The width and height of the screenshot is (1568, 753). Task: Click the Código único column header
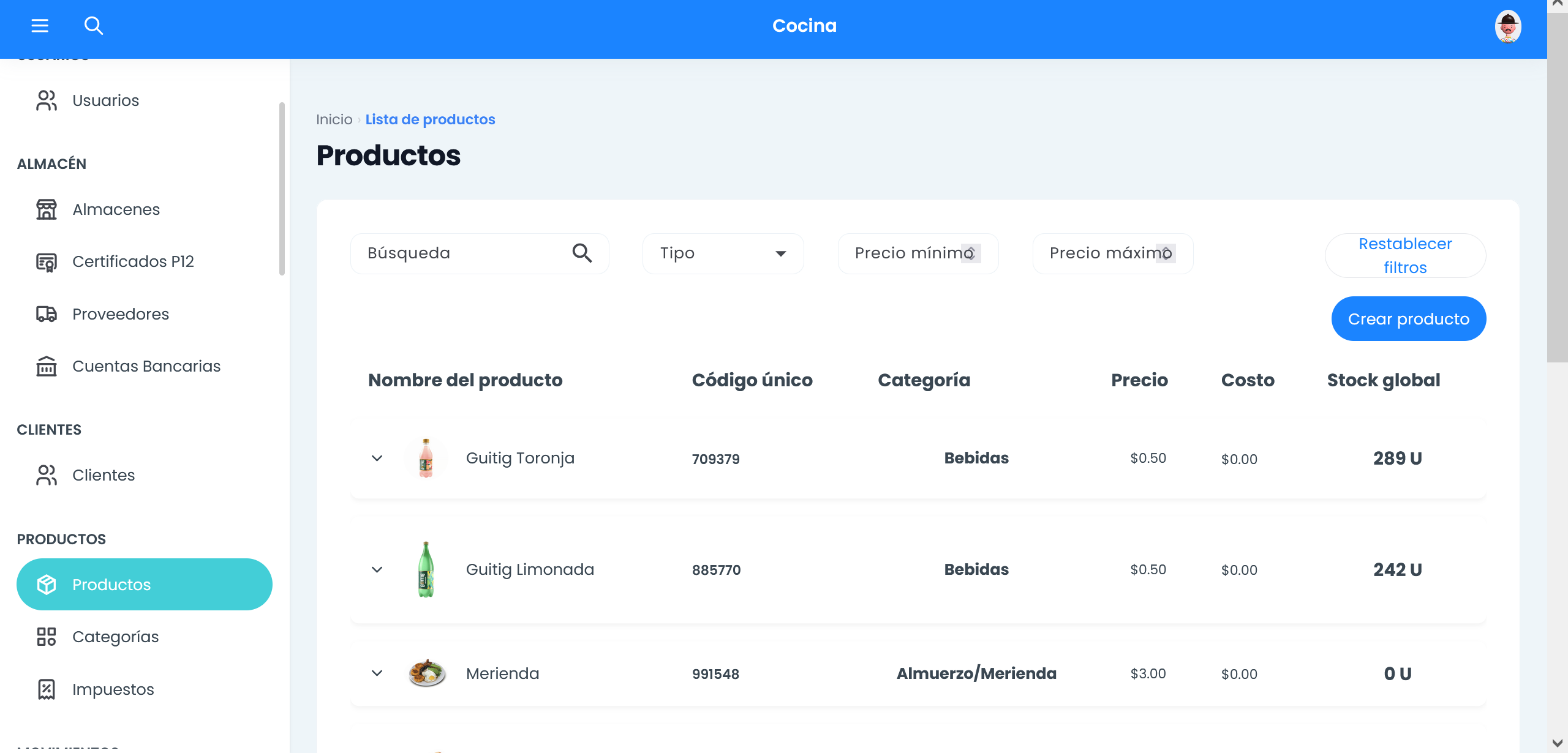pyautogui.click(x=752, y=380)
